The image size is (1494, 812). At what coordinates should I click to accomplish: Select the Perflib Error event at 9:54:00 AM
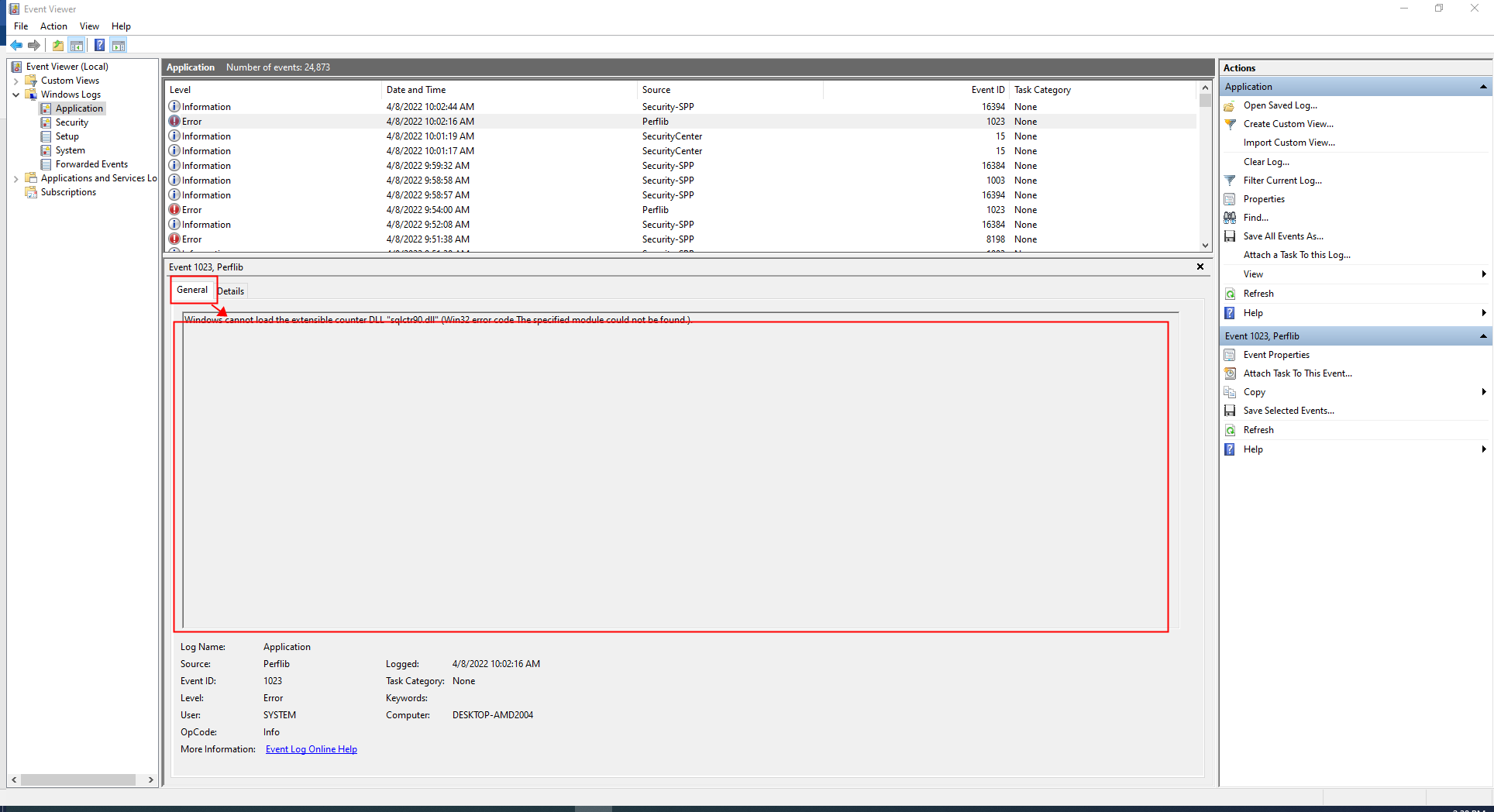pyautogui.click(x=682, y=210)
